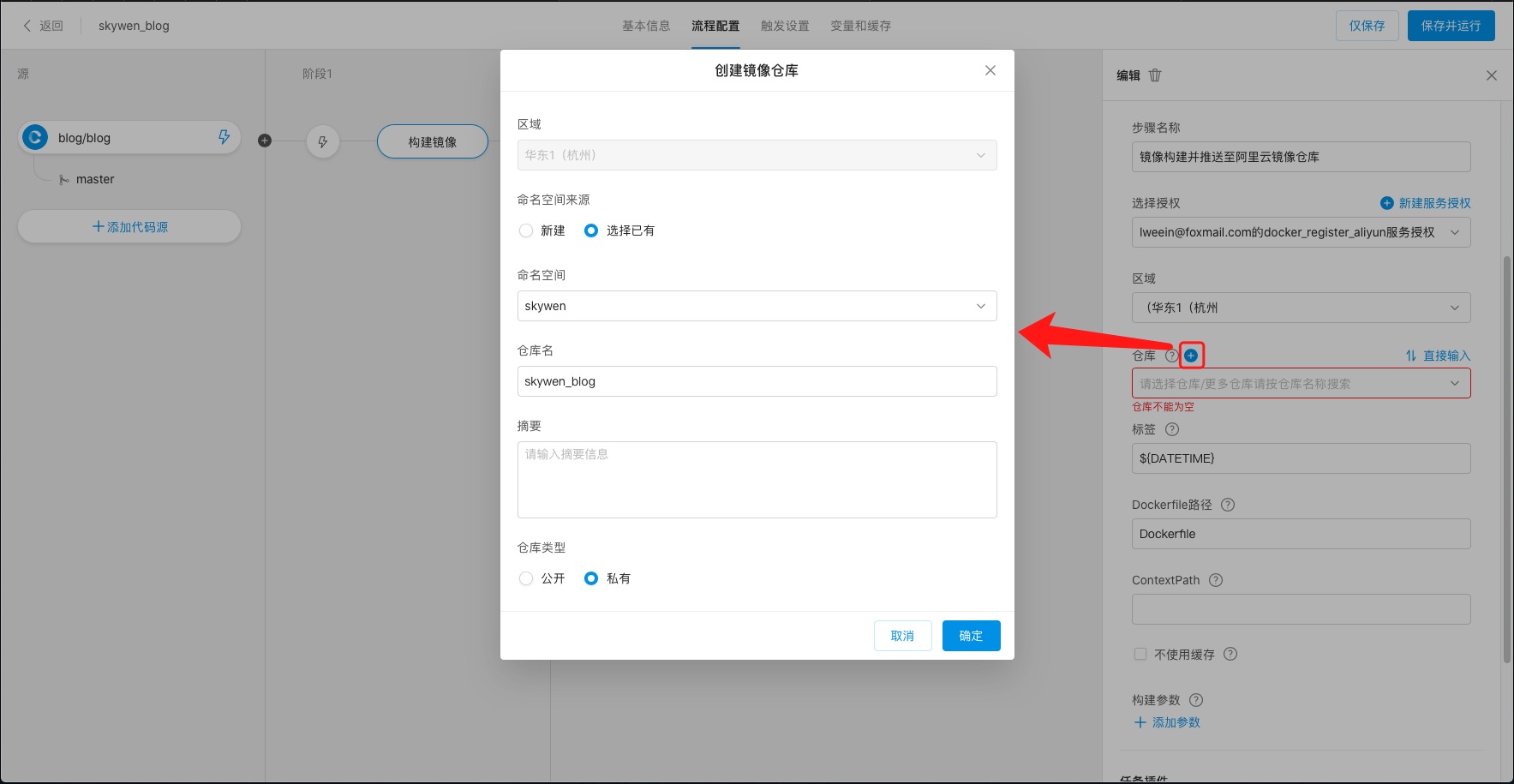
Task: Click the lightning trigger icon on blog/blog
Action: click(x=224, y=137)
